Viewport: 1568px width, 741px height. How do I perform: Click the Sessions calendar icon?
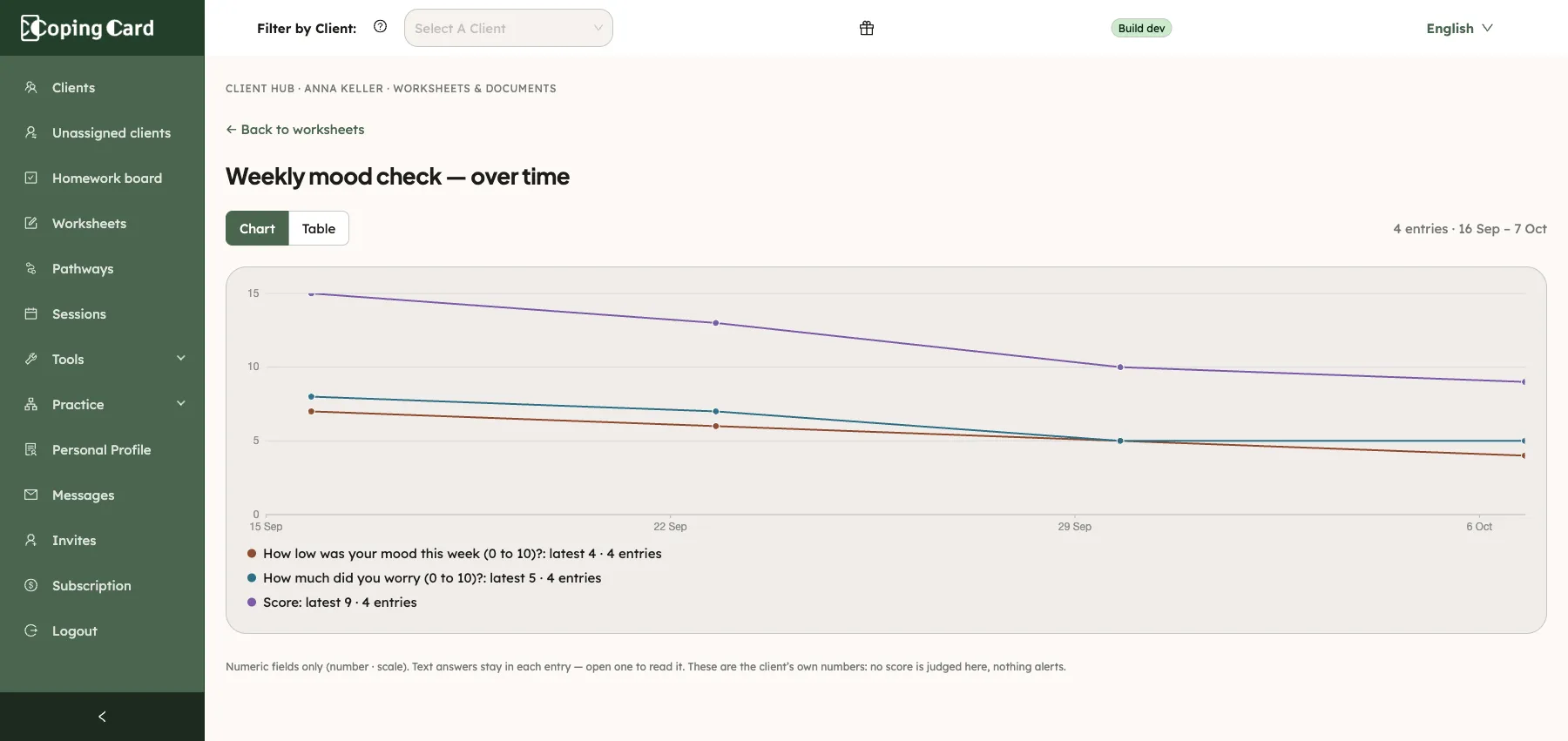click(31, 313)
